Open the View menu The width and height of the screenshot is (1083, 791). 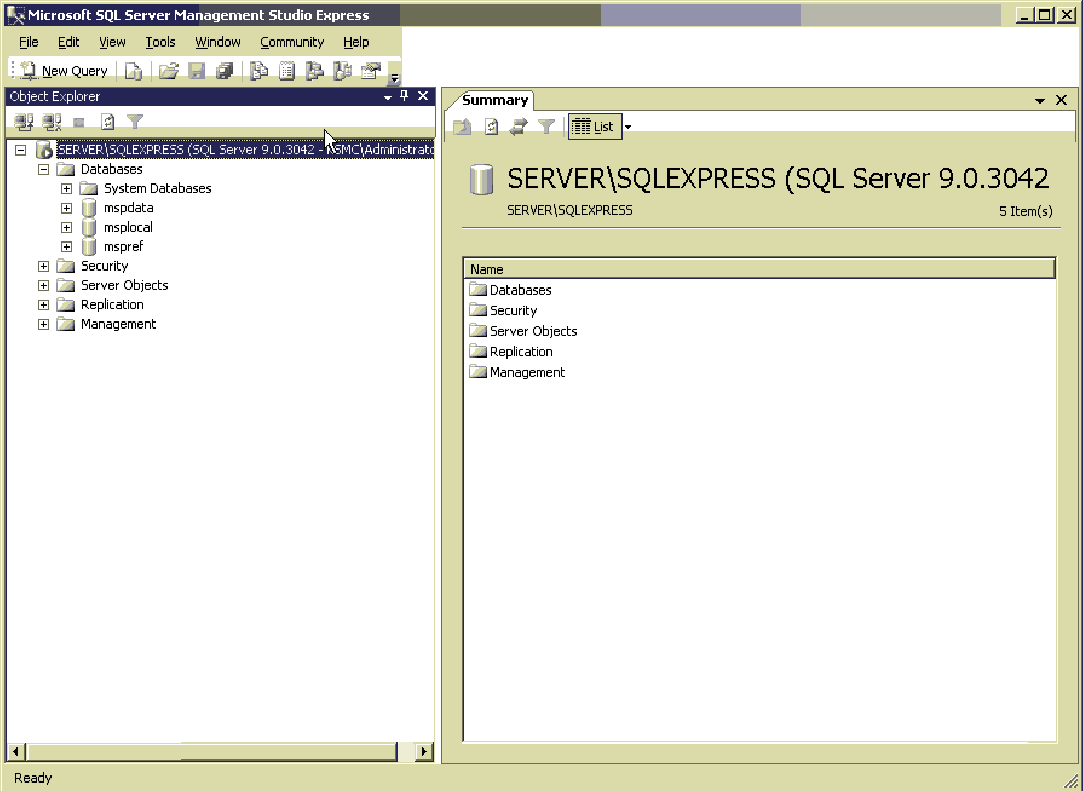[112, 42]
